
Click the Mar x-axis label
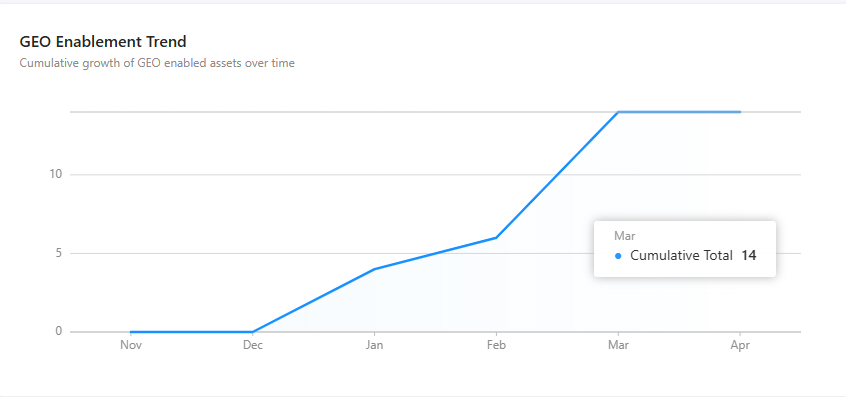tap(618, 345)
